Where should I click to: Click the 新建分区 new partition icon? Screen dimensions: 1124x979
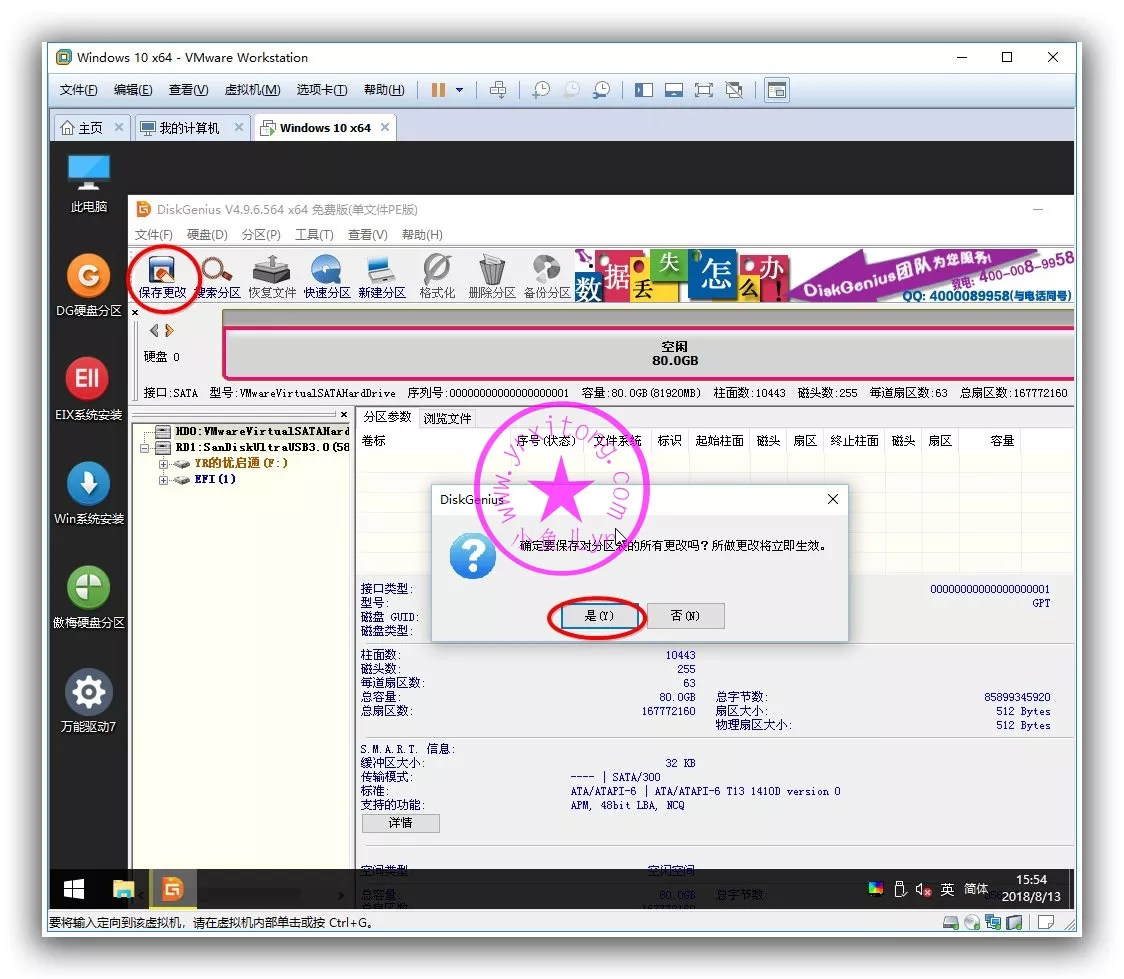pos(381,277)
